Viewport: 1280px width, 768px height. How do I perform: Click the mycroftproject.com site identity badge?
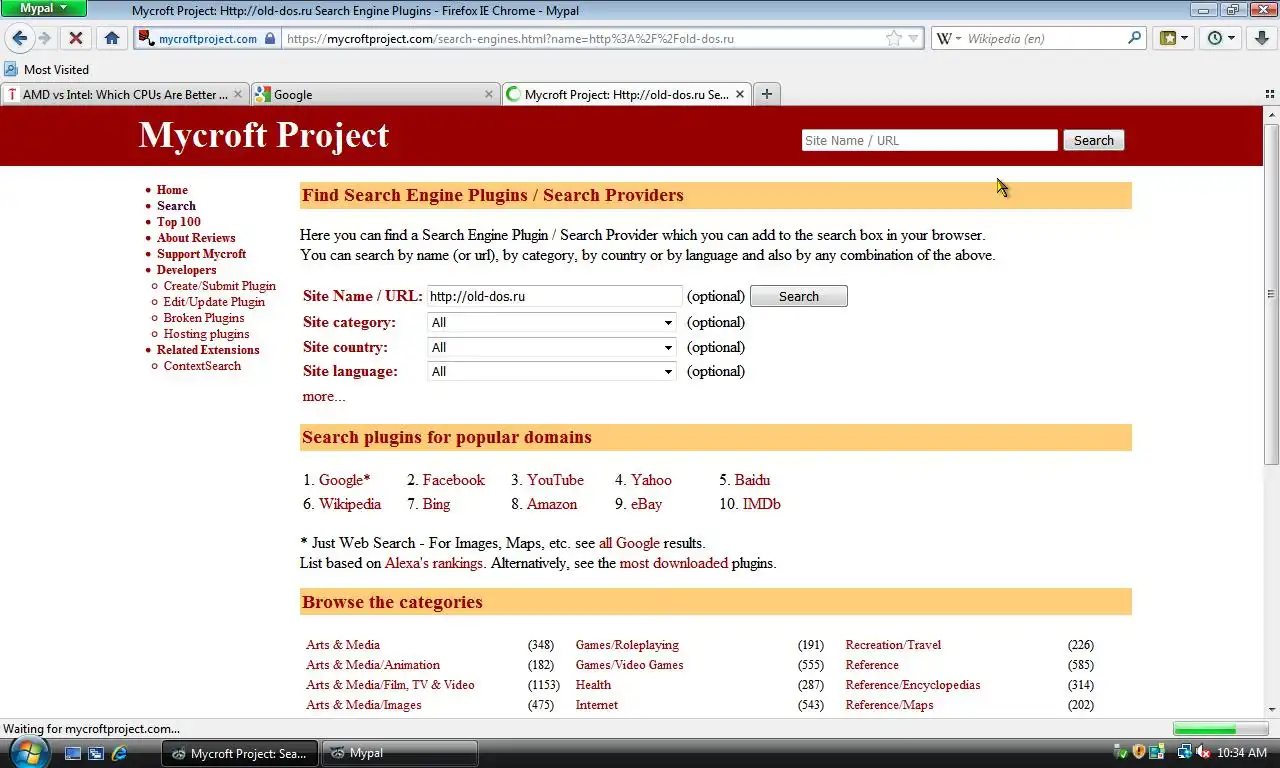206,39
